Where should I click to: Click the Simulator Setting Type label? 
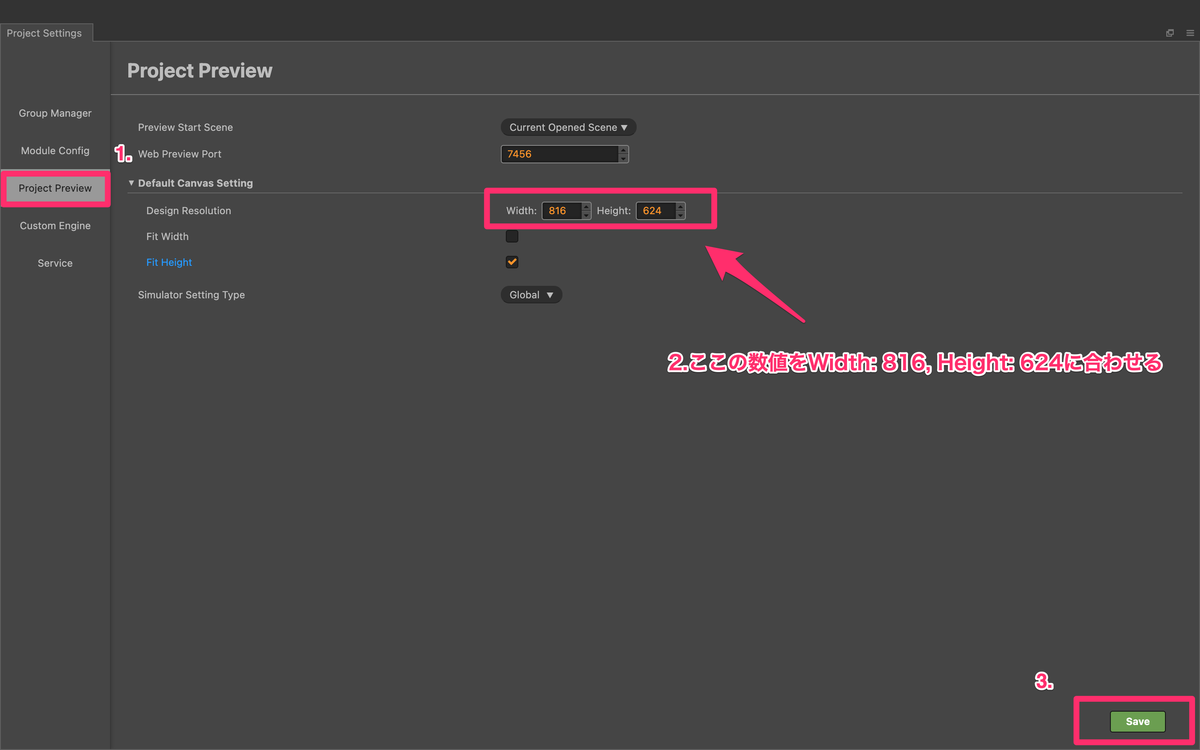click(x=191, y=295)
